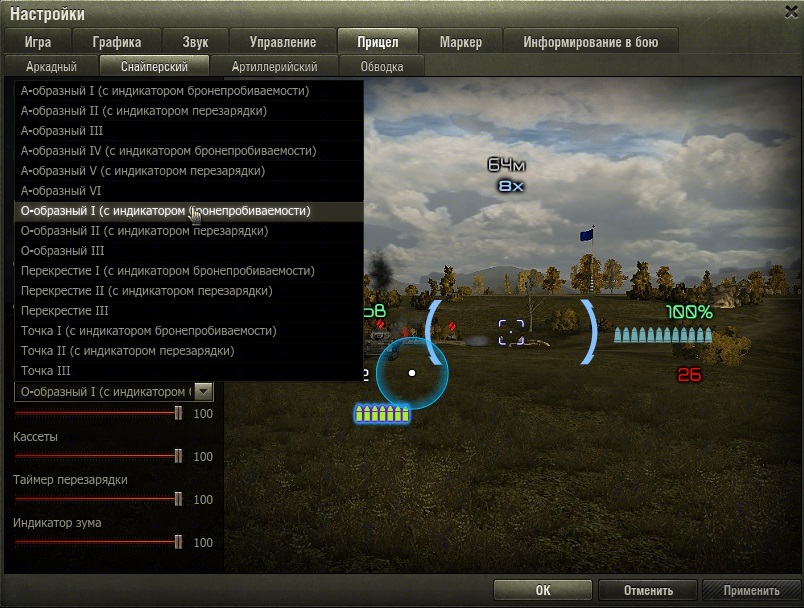
Task: Click the Применить button
Action: [x=751, y=590]
